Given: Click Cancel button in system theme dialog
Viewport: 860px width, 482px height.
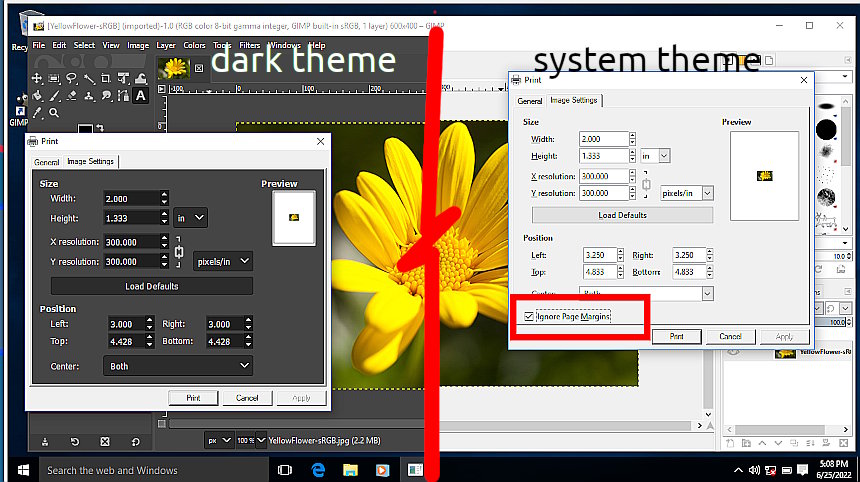Looking at the screenshot, I should click(731, 337).
